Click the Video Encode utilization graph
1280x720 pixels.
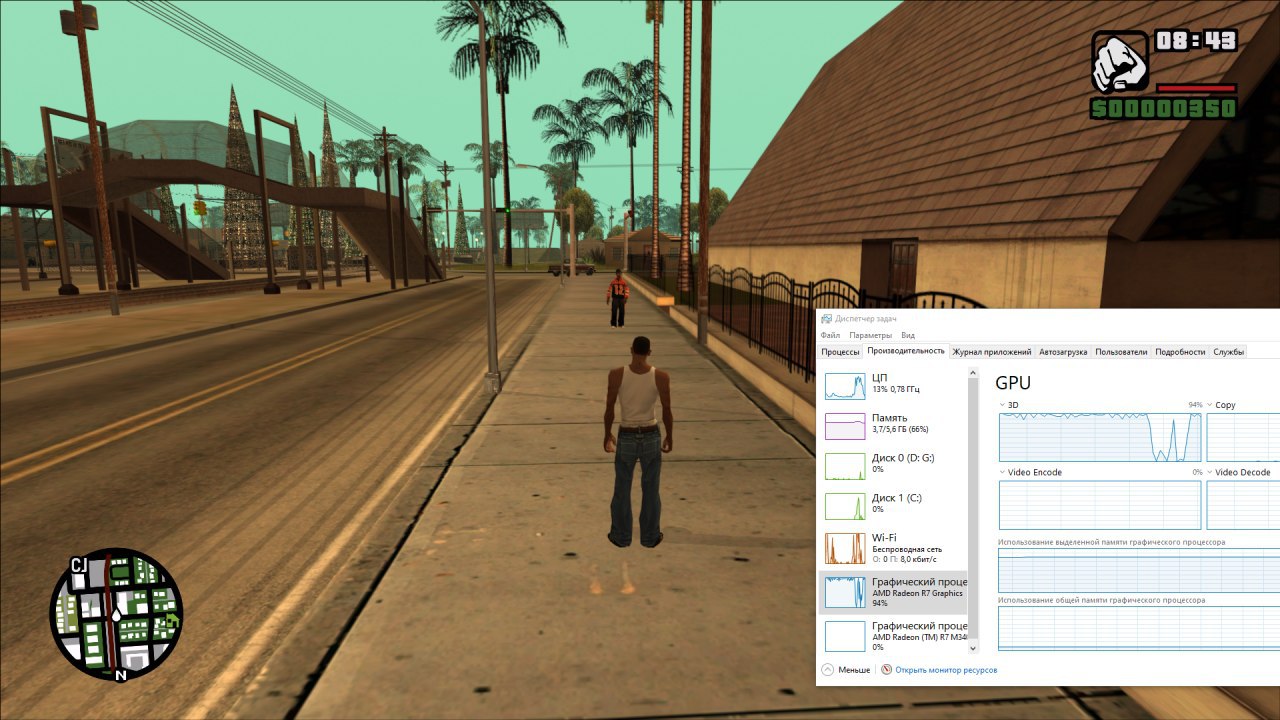1100,504
